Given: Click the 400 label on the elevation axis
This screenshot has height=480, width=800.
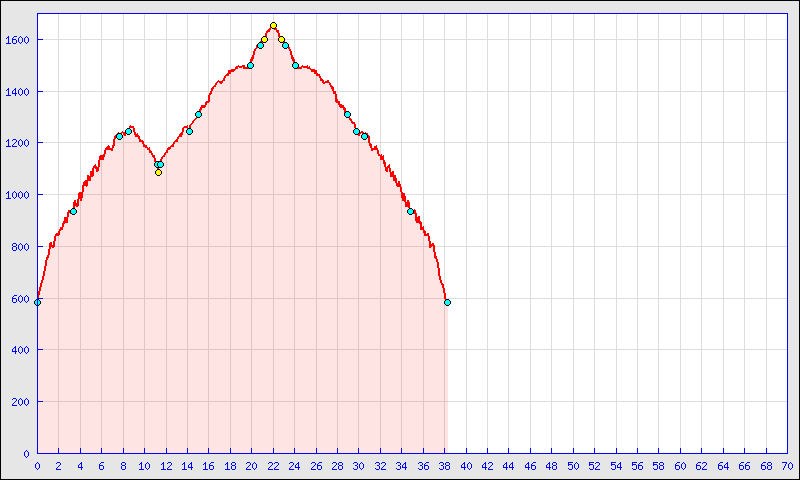Looking at the screenshot, I should (20, 350).
